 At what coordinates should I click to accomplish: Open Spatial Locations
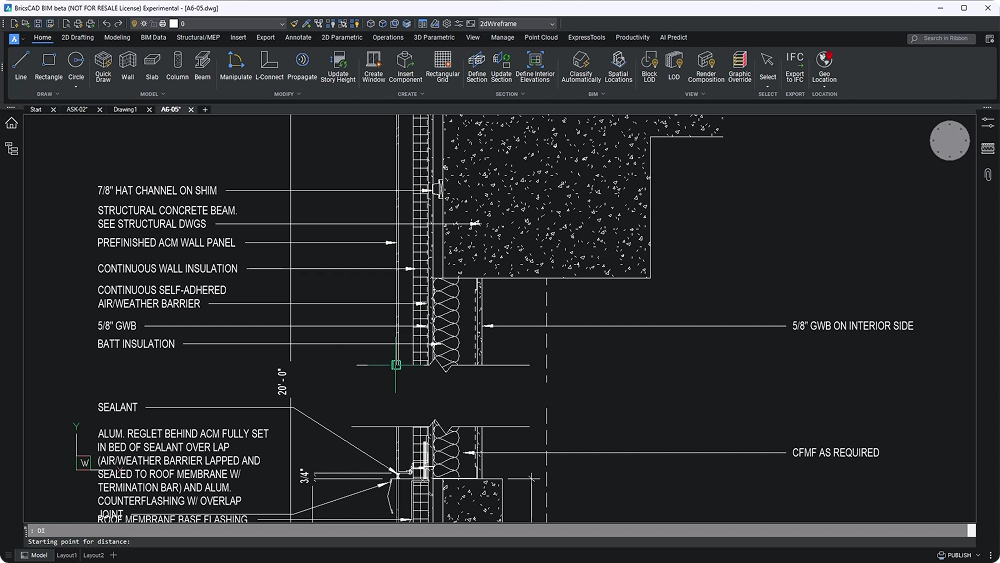pos(618,66)
